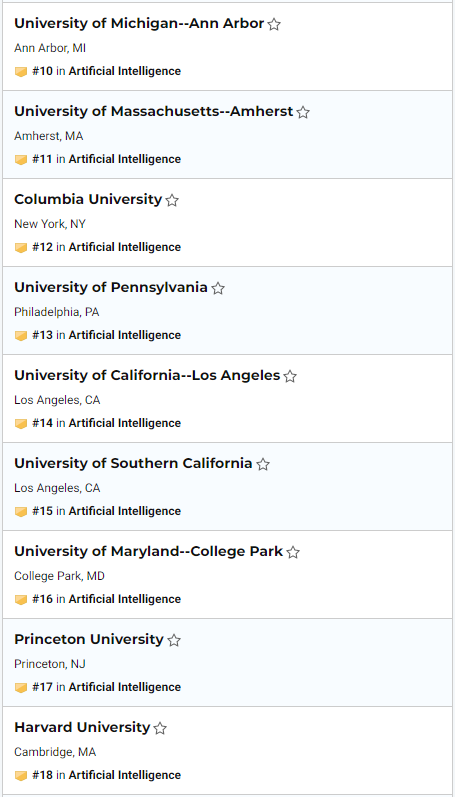Click the star icon next to Princeton University

click(x=174, y=640)
